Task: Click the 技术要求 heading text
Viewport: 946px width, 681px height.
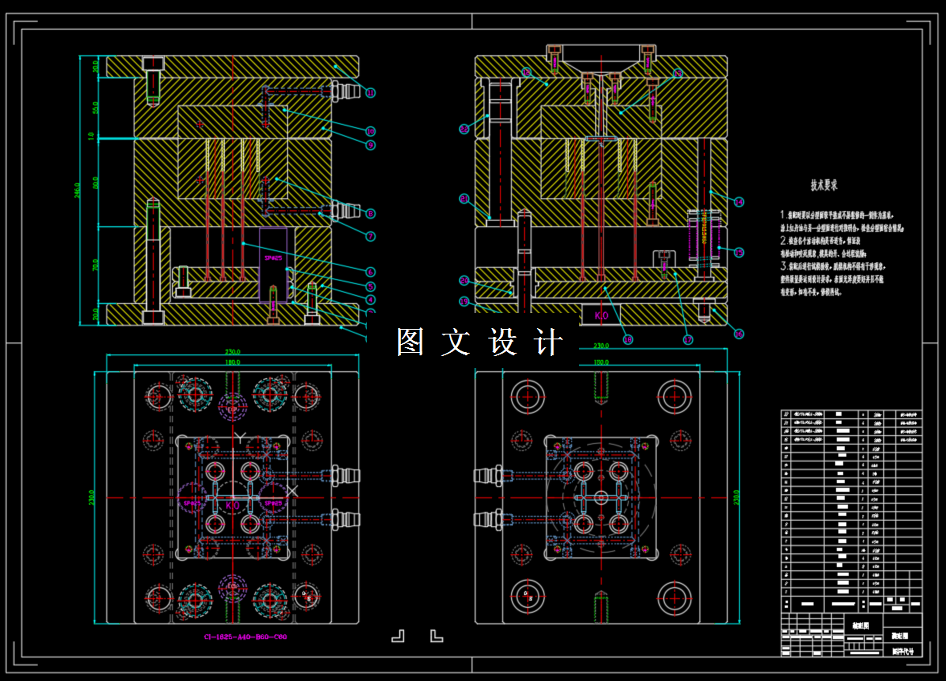Action: pyautogui.click(x=824, y=185)
